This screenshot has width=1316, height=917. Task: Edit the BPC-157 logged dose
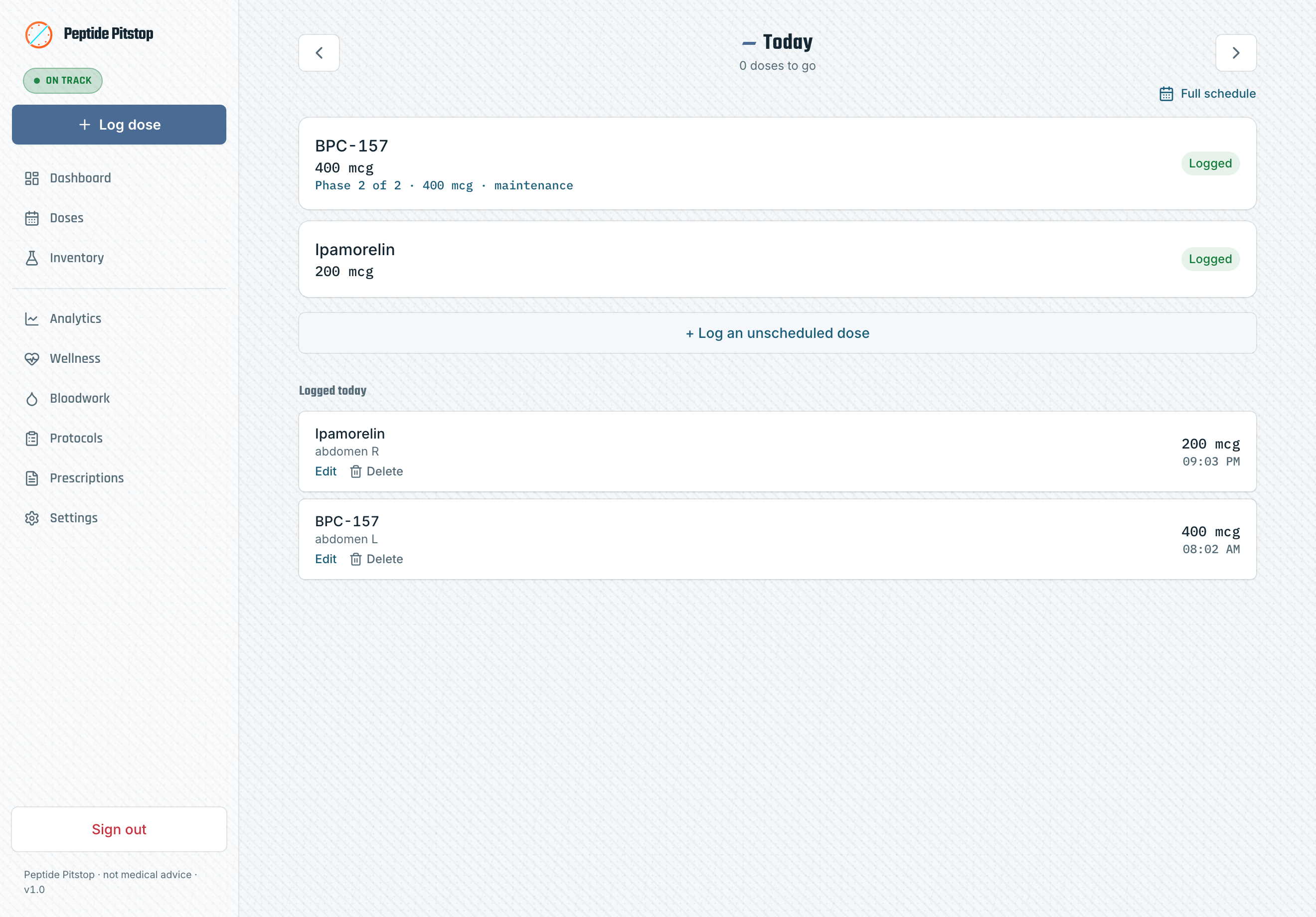(x=326, y=559)
